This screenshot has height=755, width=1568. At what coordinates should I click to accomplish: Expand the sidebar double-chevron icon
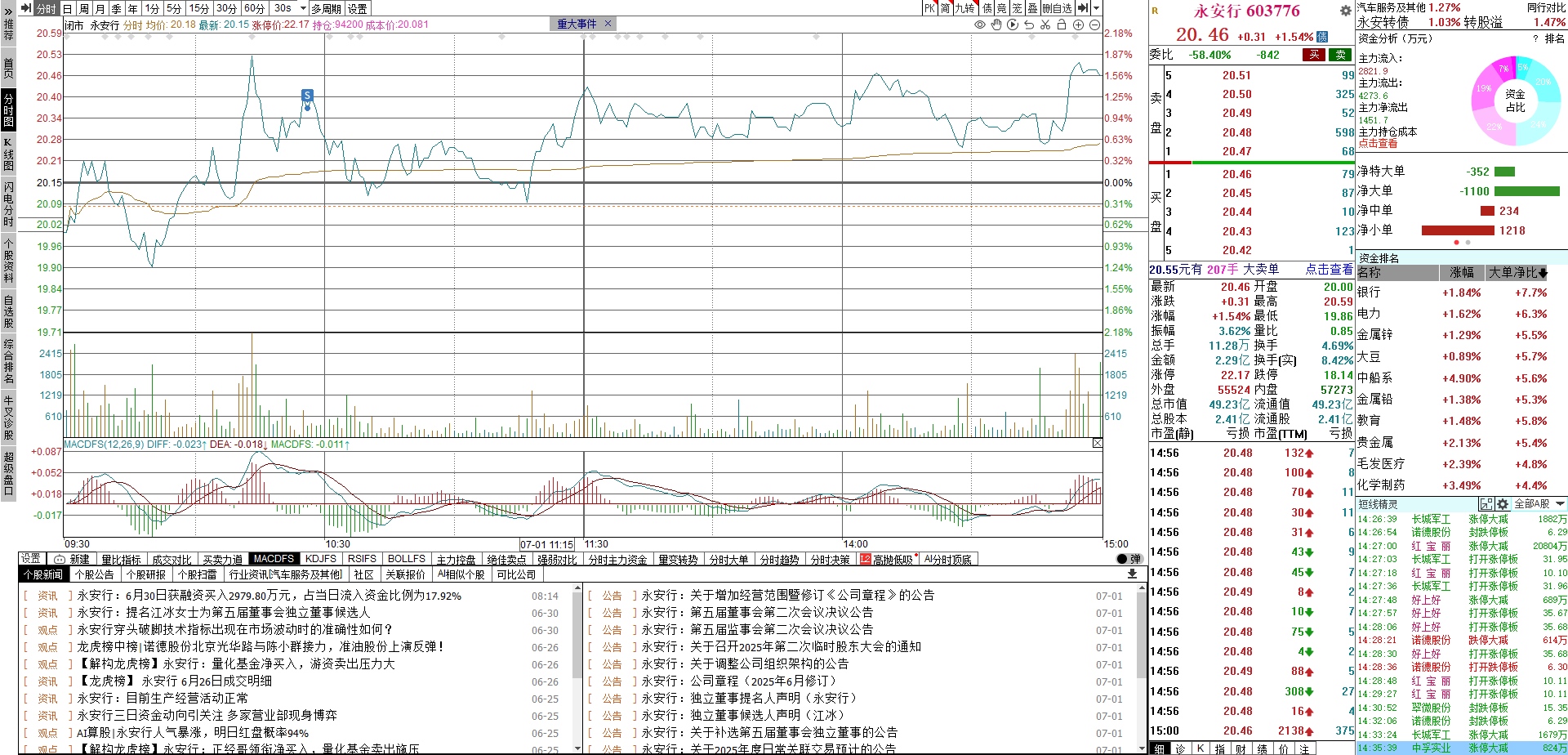coord(8,11)
